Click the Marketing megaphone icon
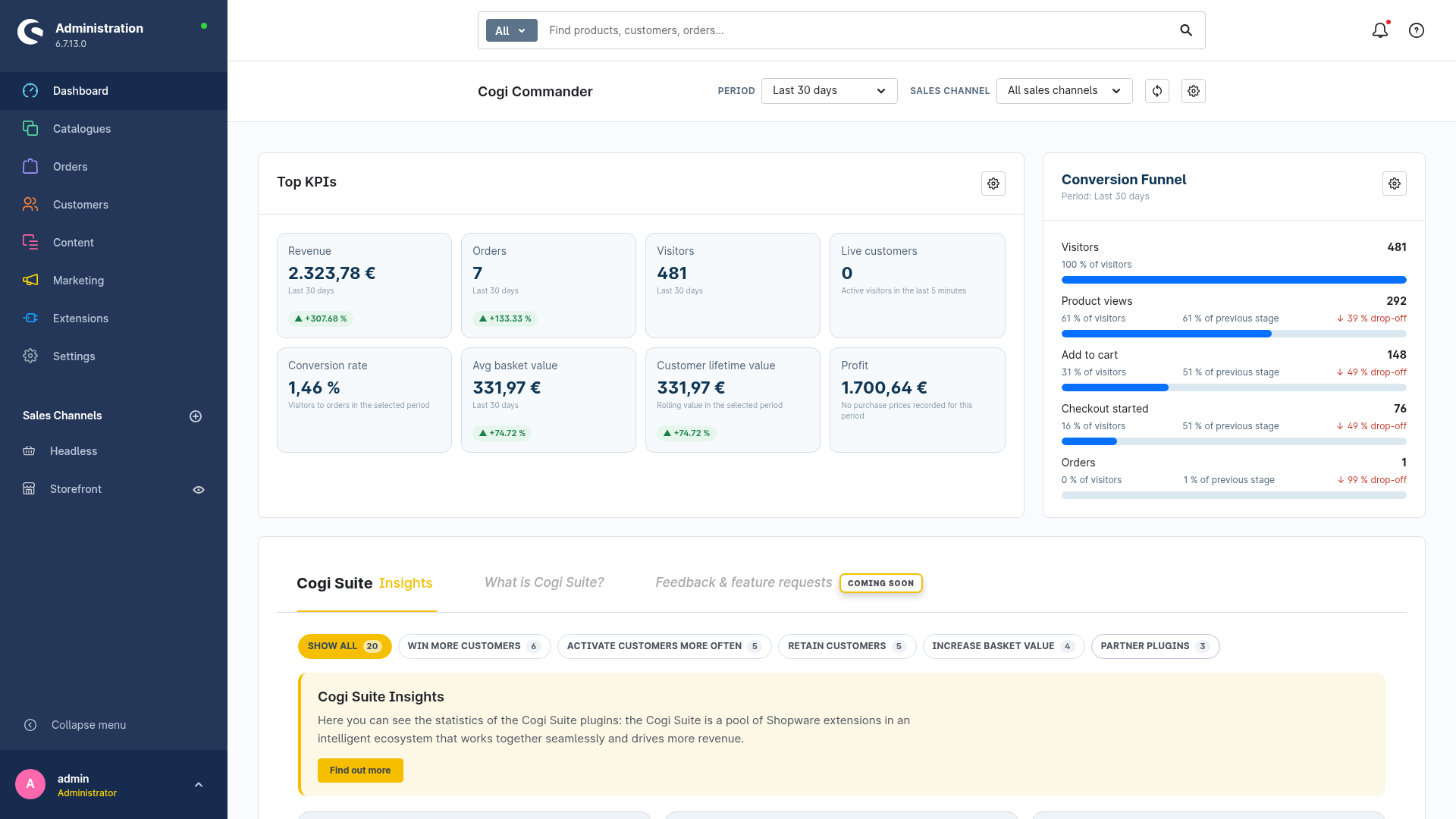 click(x=30, y=281)
